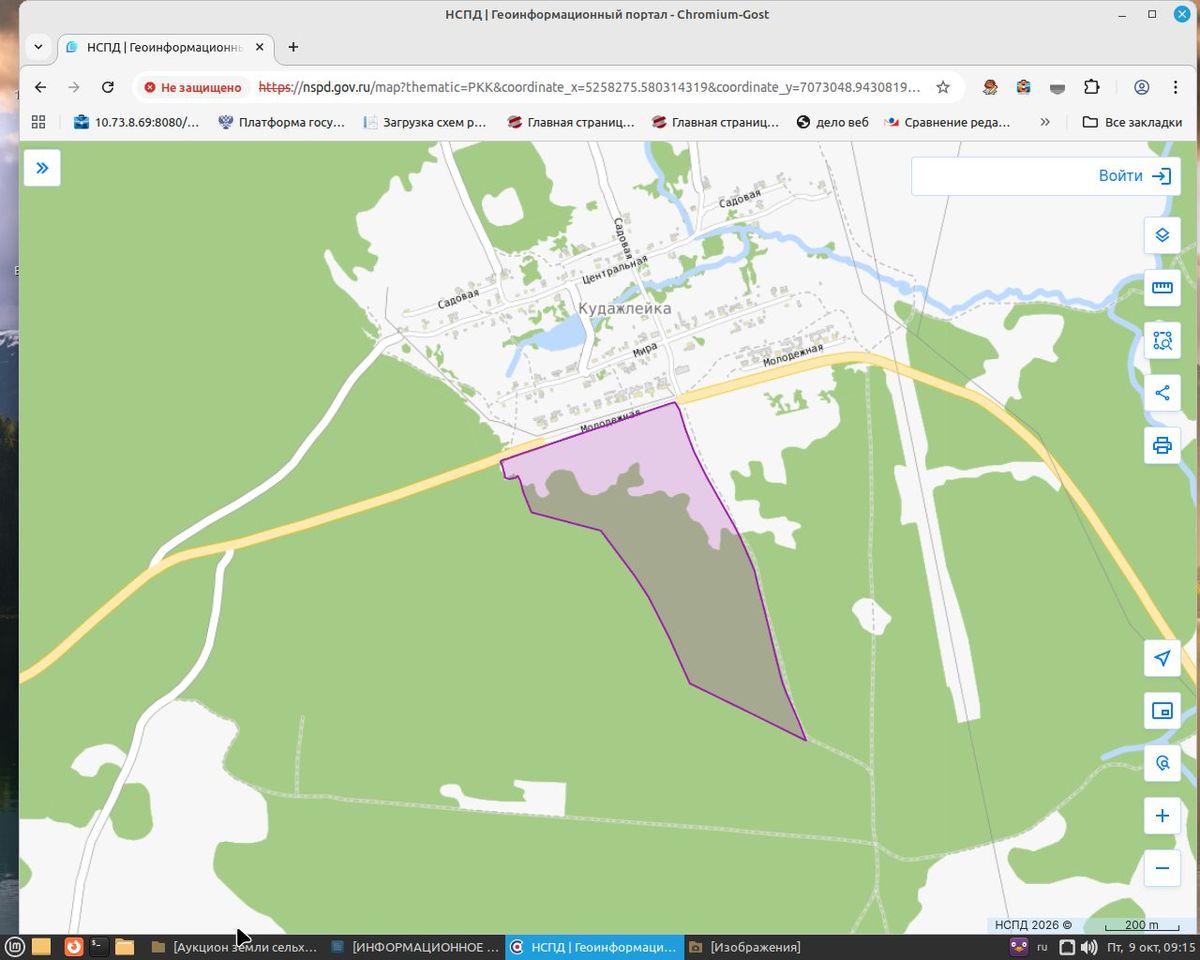Zoom in with the plus button

[1162, 816]
